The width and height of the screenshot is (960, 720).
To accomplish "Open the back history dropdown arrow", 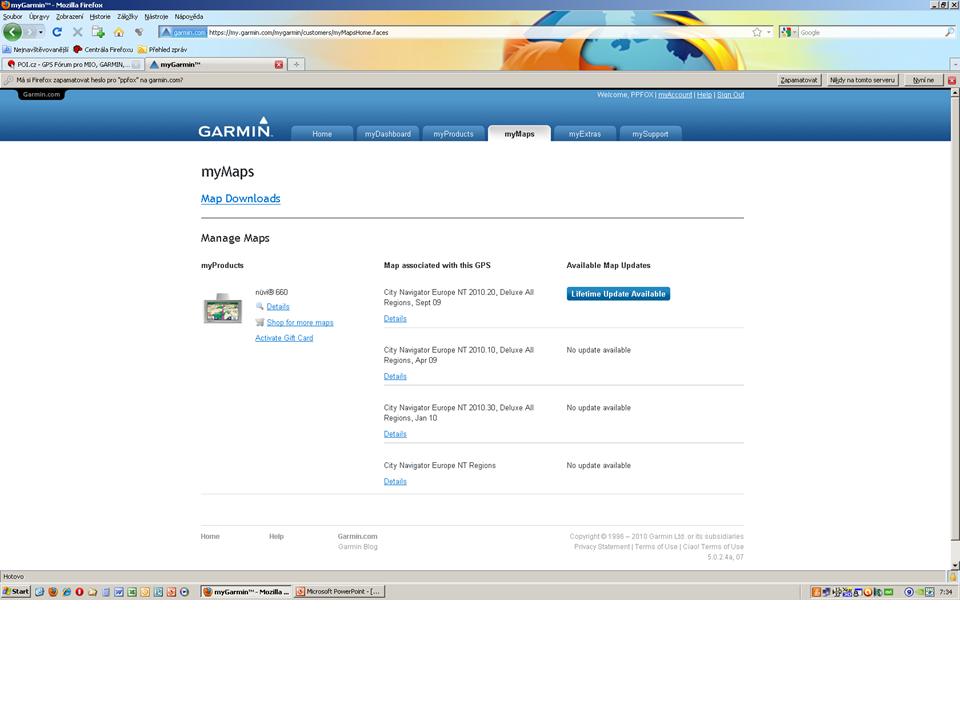I will (x=41, y=32).
